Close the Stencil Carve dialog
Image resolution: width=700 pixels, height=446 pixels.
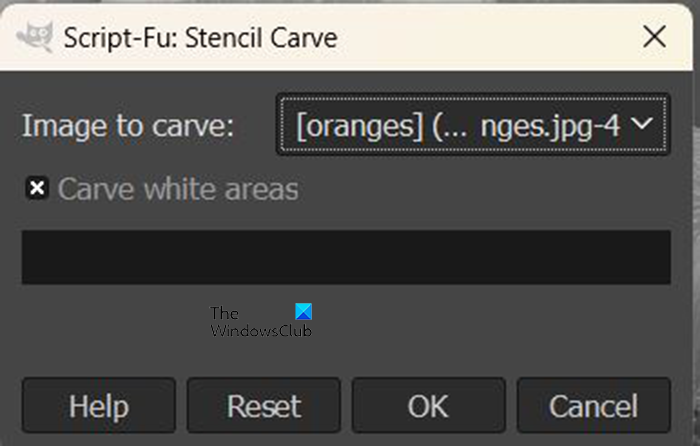654,37
